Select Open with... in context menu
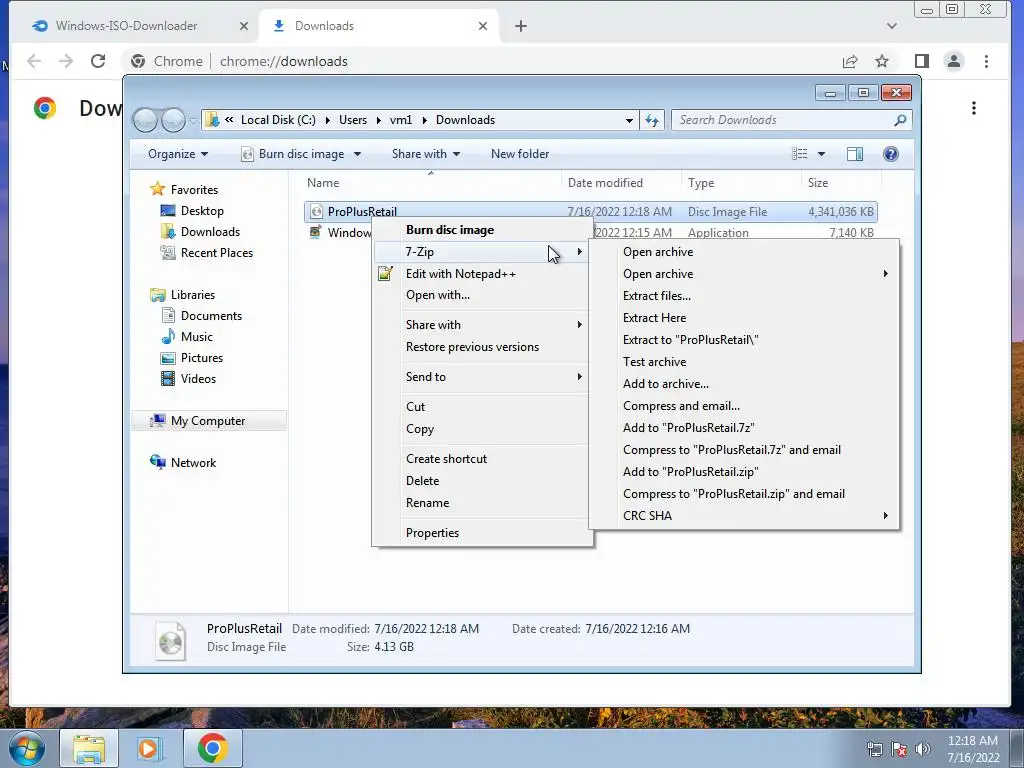 pyautogui.click(x=482, y=295)
